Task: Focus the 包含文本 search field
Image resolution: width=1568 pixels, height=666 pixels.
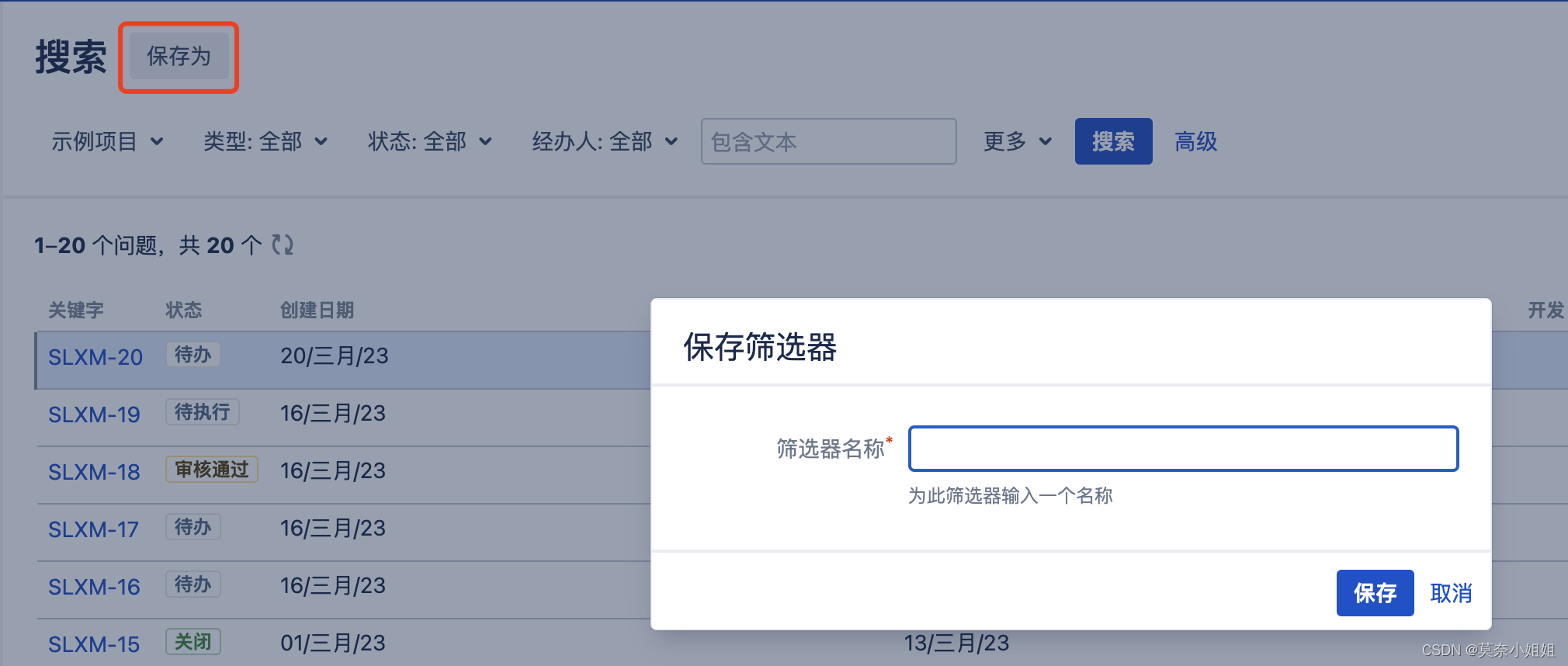Action: coord(828,141)
